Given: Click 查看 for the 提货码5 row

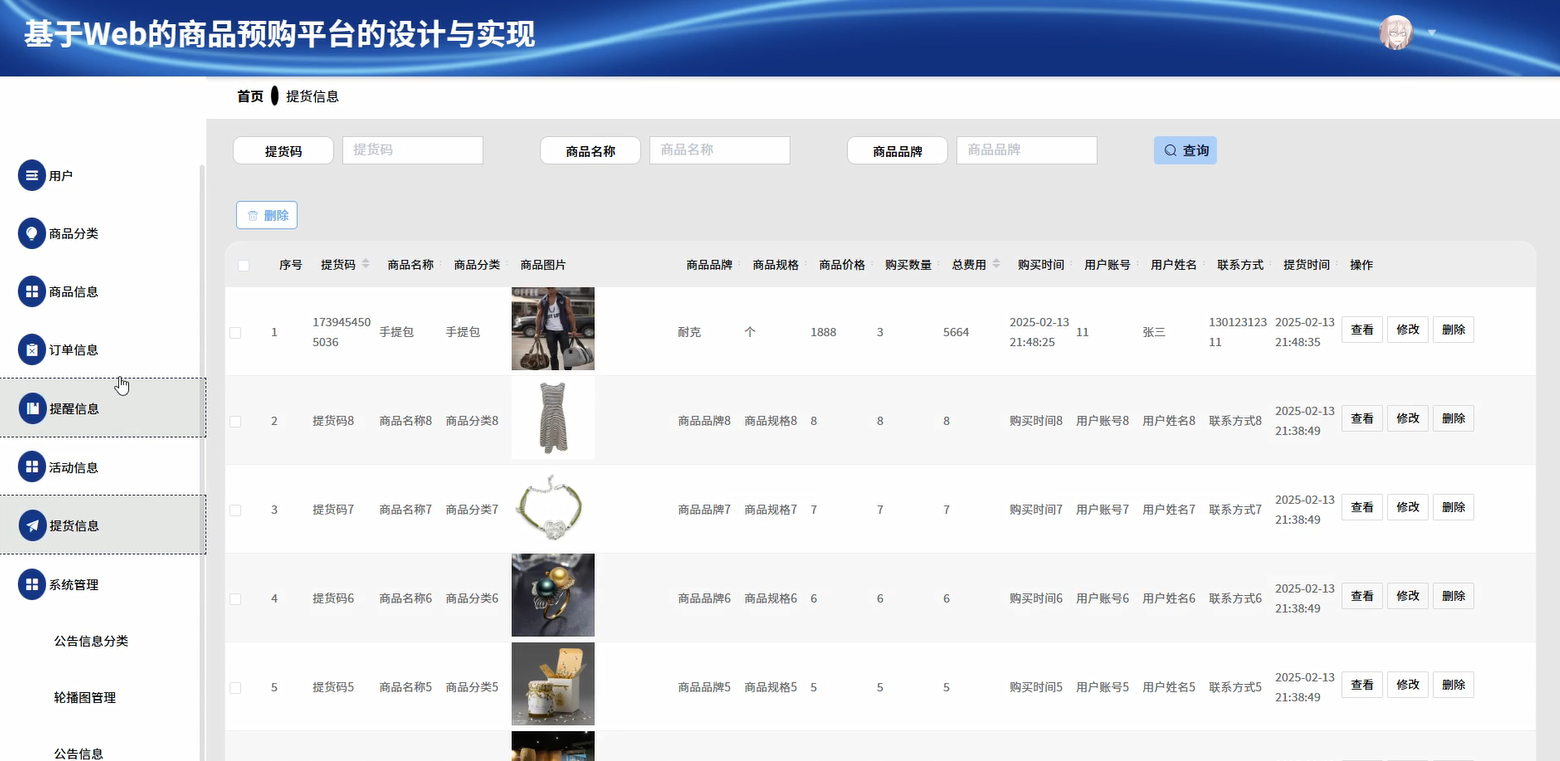Looking at the screenshot, I should tap(1362, 685).
